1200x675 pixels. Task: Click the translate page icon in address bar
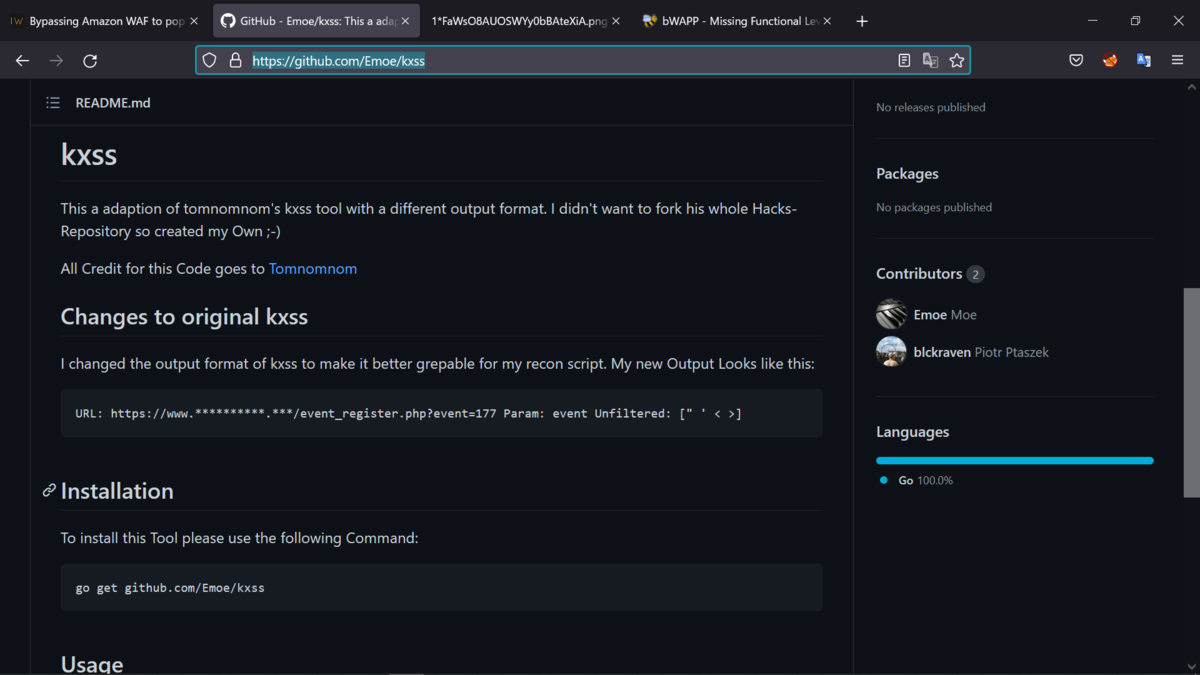[x=930, y=61]
